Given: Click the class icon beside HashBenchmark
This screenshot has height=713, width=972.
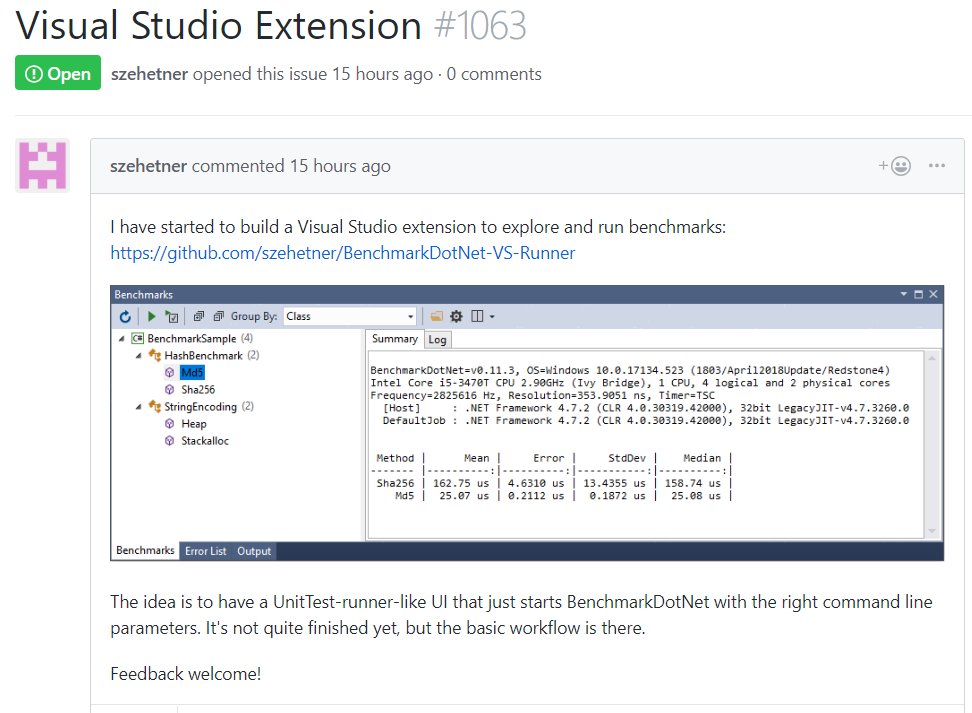Looking at the screenshot, I should click(154, 355).
